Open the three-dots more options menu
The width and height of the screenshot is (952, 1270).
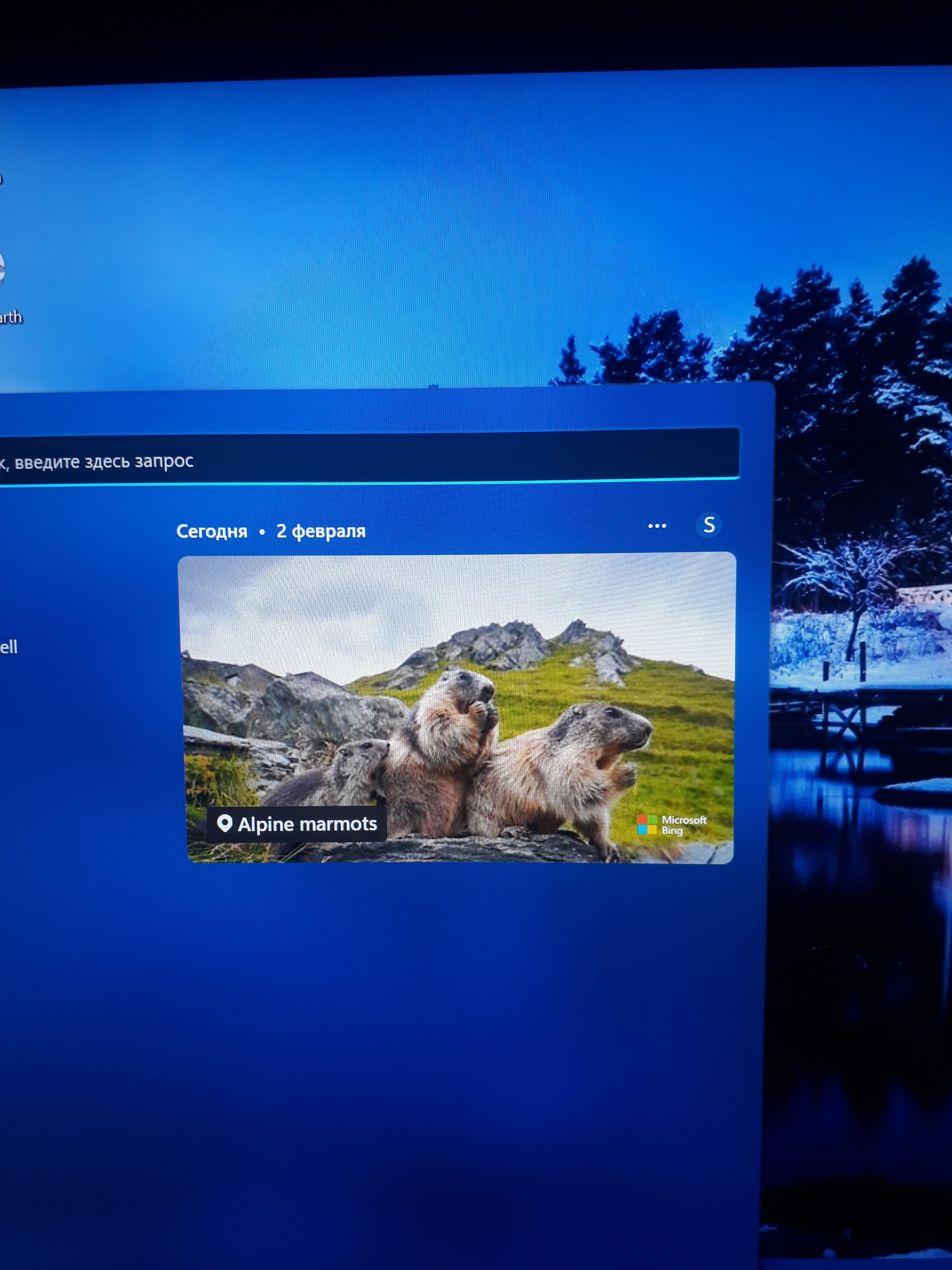pyautogui.click(x=656, y=526)
